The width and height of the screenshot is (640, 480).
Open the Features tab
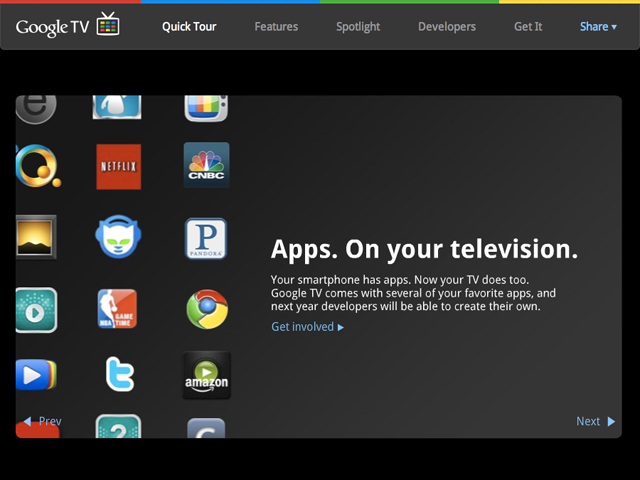276,27
